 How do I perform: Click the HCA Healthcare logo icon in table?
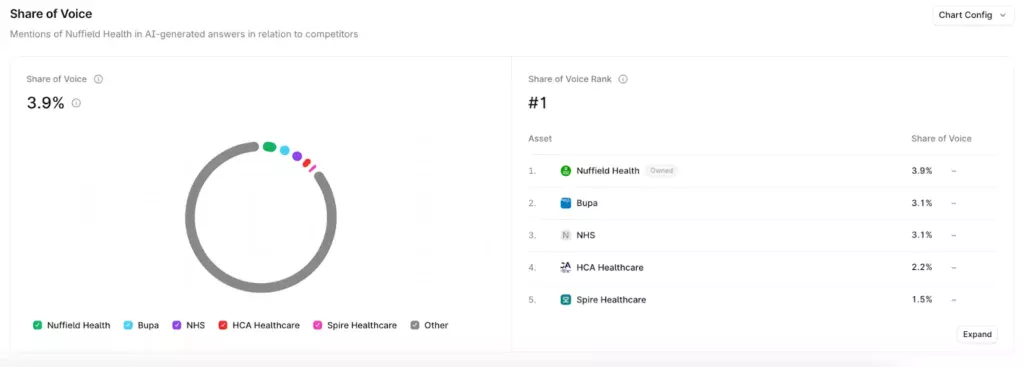(566, 267)
